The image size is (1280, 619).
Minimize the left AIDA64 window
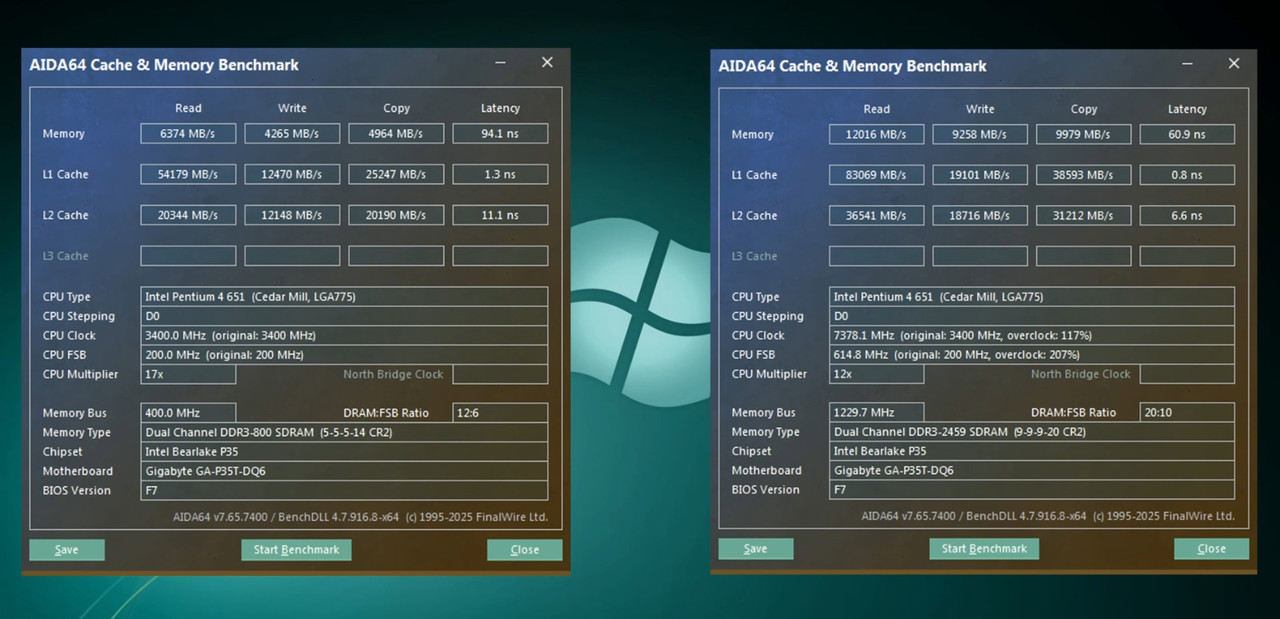500,63
